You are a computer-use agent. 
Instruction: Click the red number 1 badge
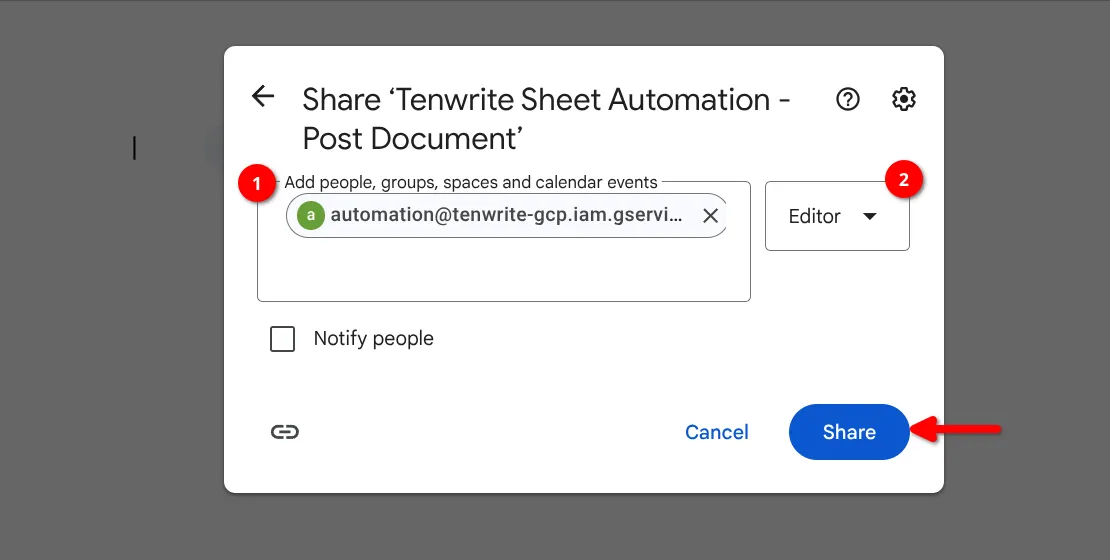[x=258, y=184]
